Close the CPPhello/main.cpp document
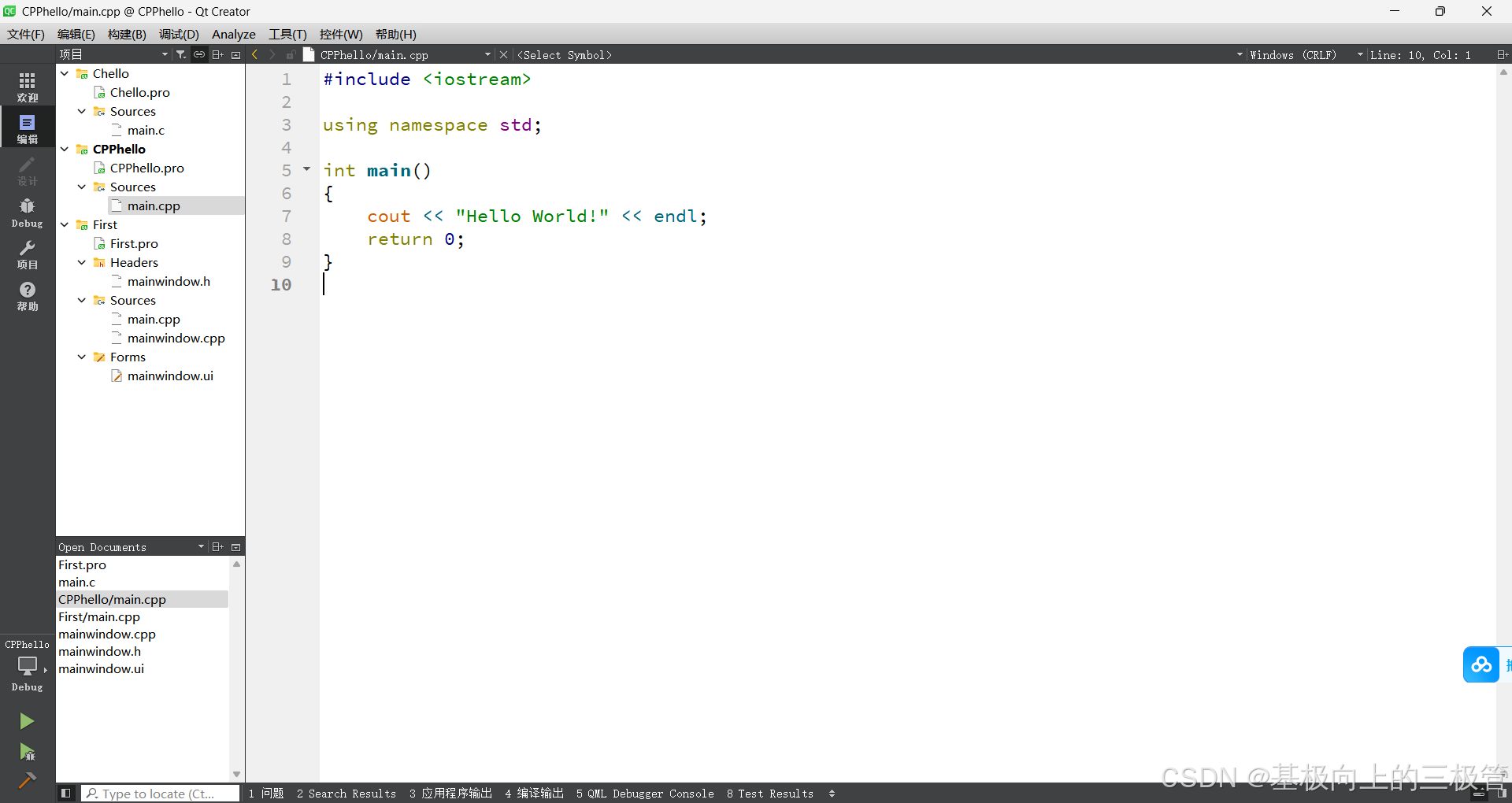 pyautogui.click(x=504, y=54)
